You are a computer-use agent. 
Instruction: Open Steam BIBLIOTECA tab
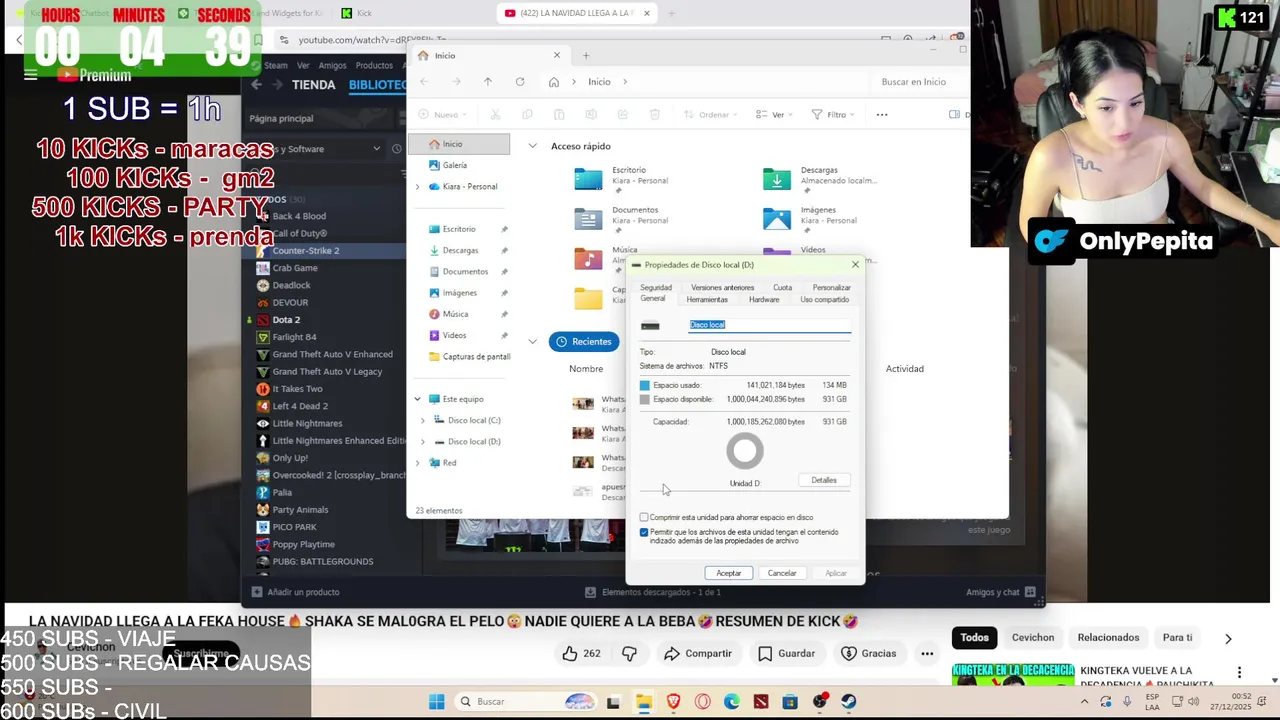(x=377, y=85)
